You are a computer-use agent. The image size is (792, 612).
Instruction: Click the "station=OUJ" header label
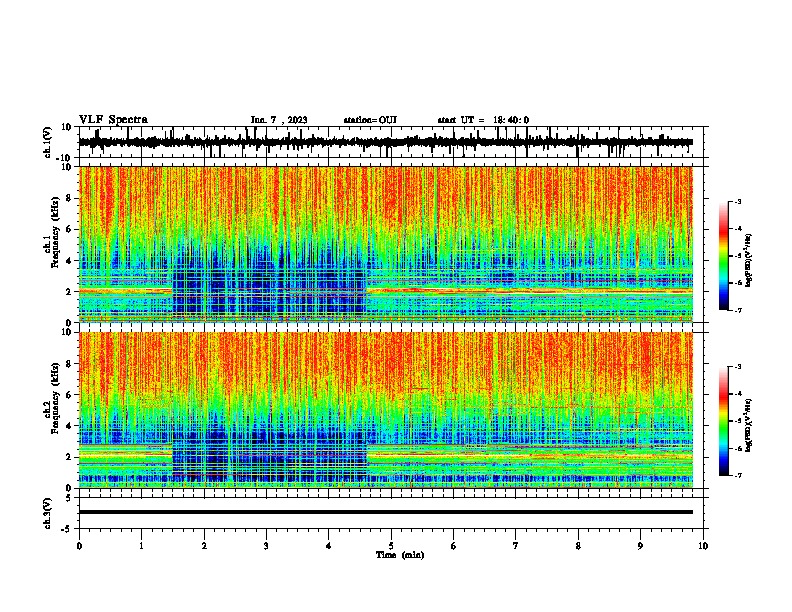[x=370, y=120]
